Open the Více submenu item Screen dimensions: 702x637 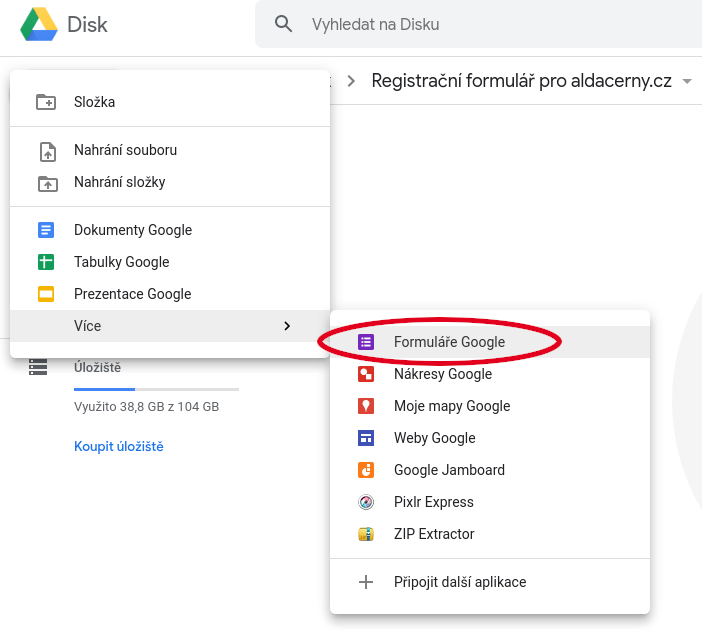[170, 326]
